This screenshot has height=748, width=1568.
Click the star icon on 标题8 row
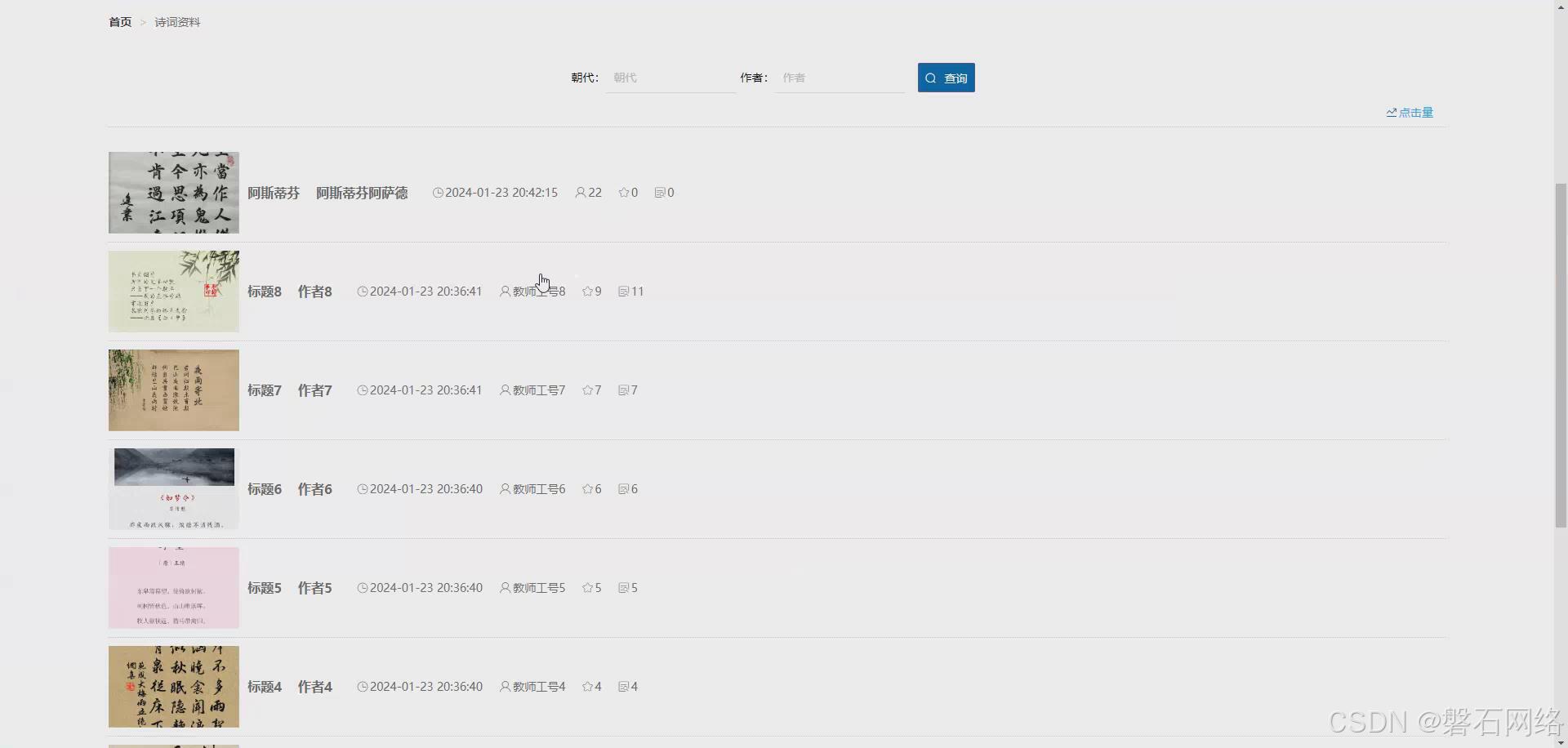(587, 291)
